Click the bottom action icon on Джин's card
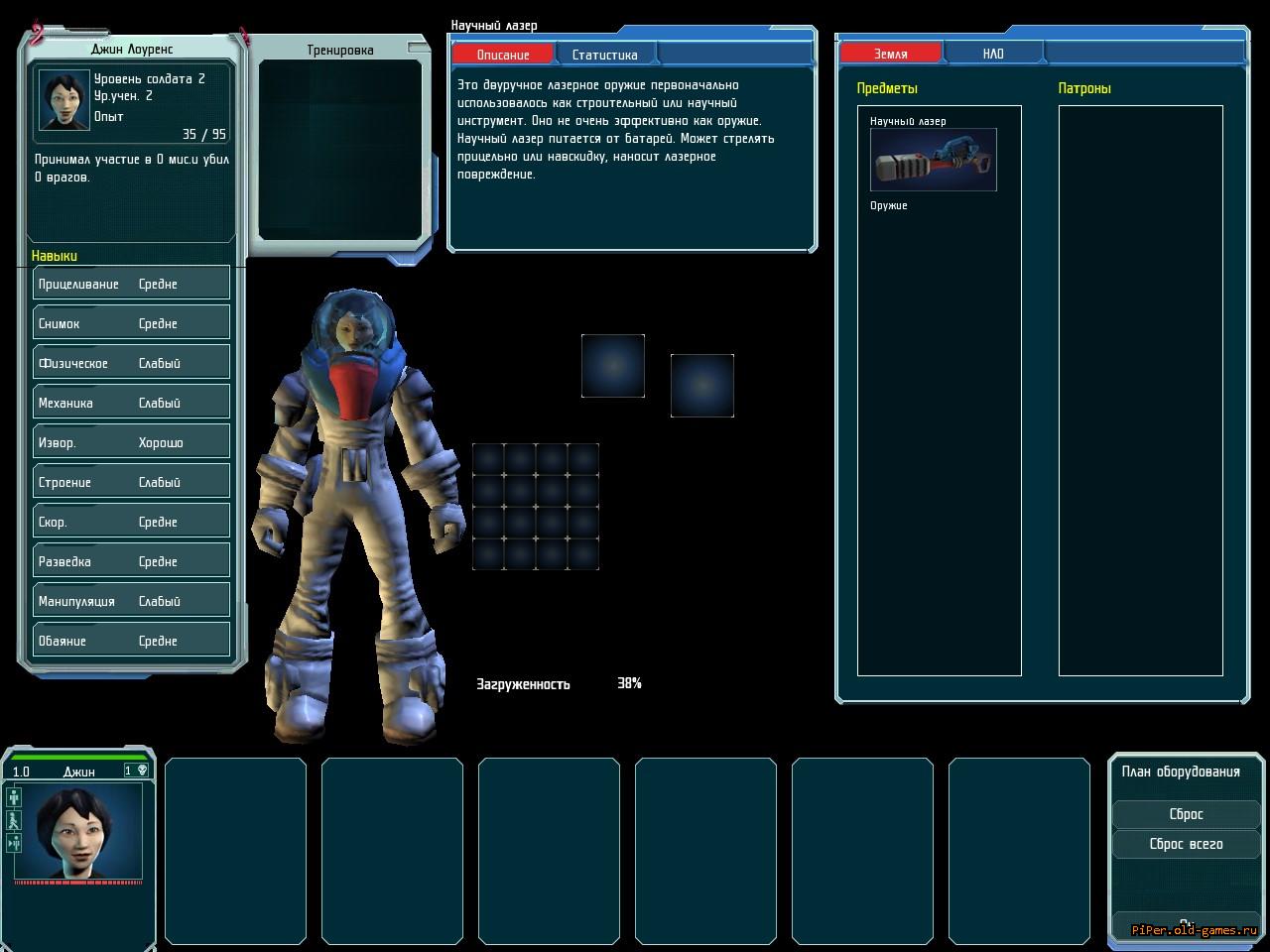1270x952 pixels. [x=14, y=843]
